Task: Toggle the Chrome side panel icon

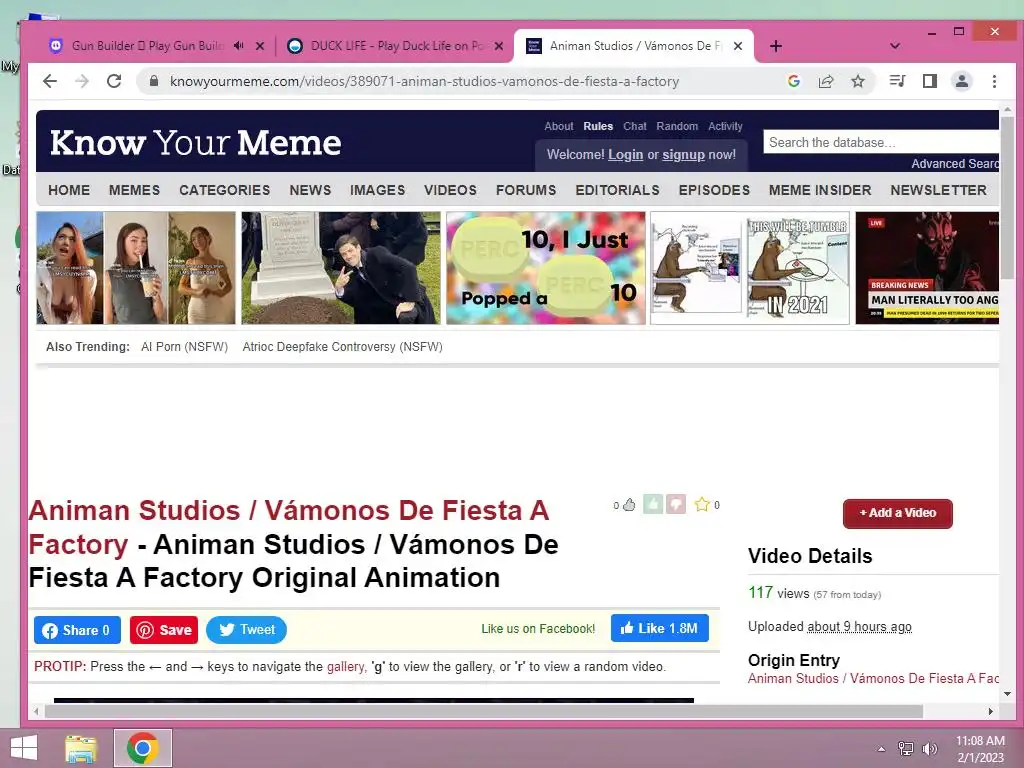Action: coord(930,81)
